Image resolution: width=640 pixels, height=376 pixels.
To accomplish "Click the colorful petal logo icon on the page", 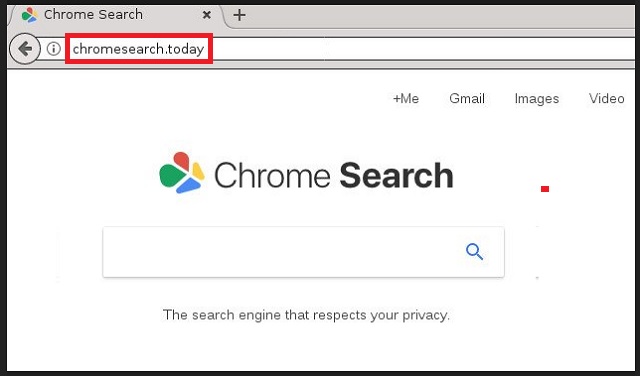I will point(182,173).
